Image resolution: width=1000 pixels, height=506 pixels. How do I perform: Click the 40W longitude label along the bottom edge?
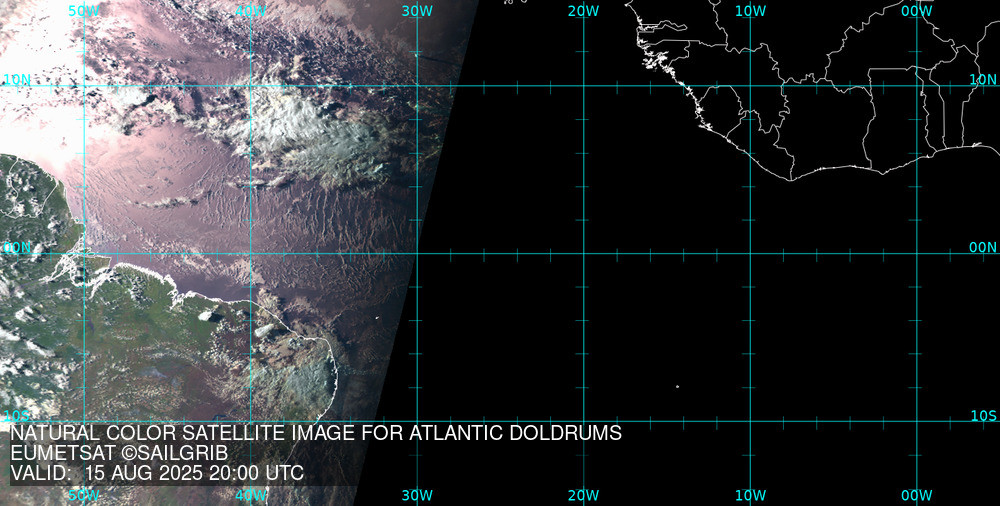pos(251,495)
